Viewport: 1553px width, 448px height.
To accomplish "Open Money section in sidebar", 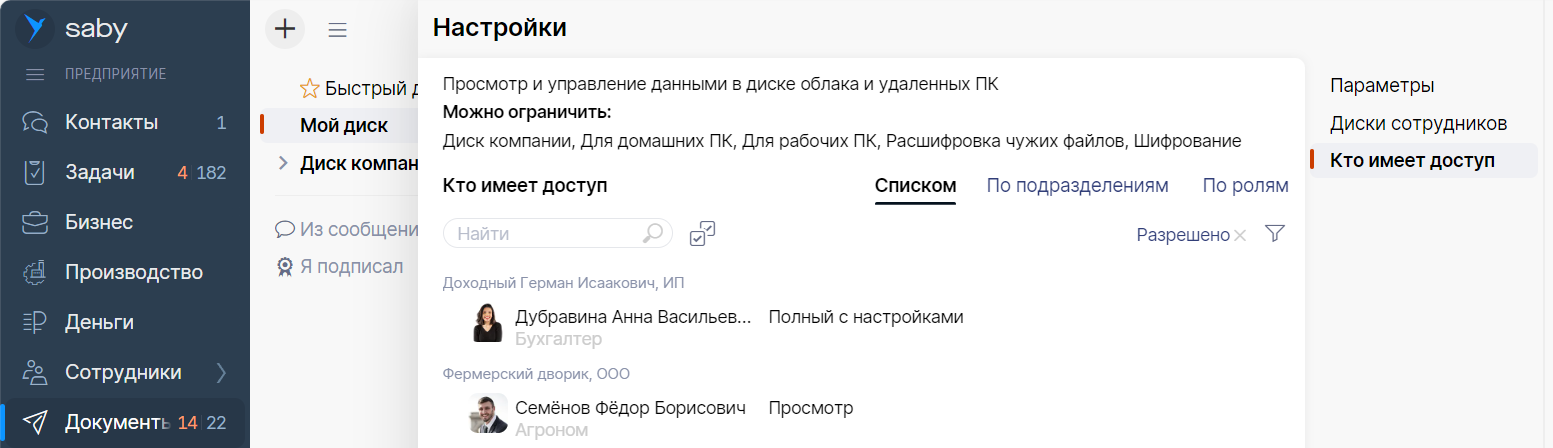I will [x=99, y=322].
